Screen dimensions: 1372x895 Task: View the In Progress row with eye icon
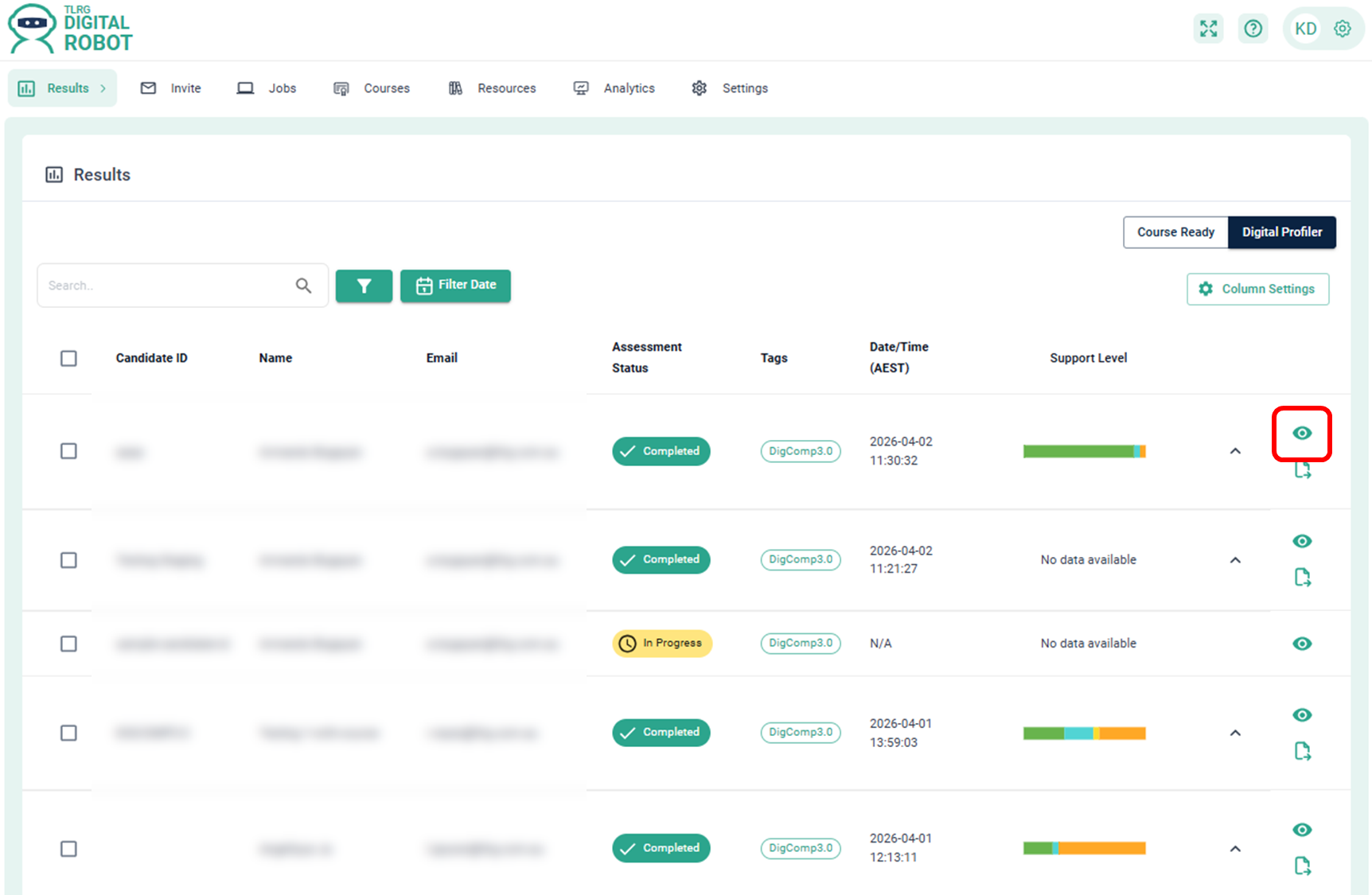point(1302,644)
